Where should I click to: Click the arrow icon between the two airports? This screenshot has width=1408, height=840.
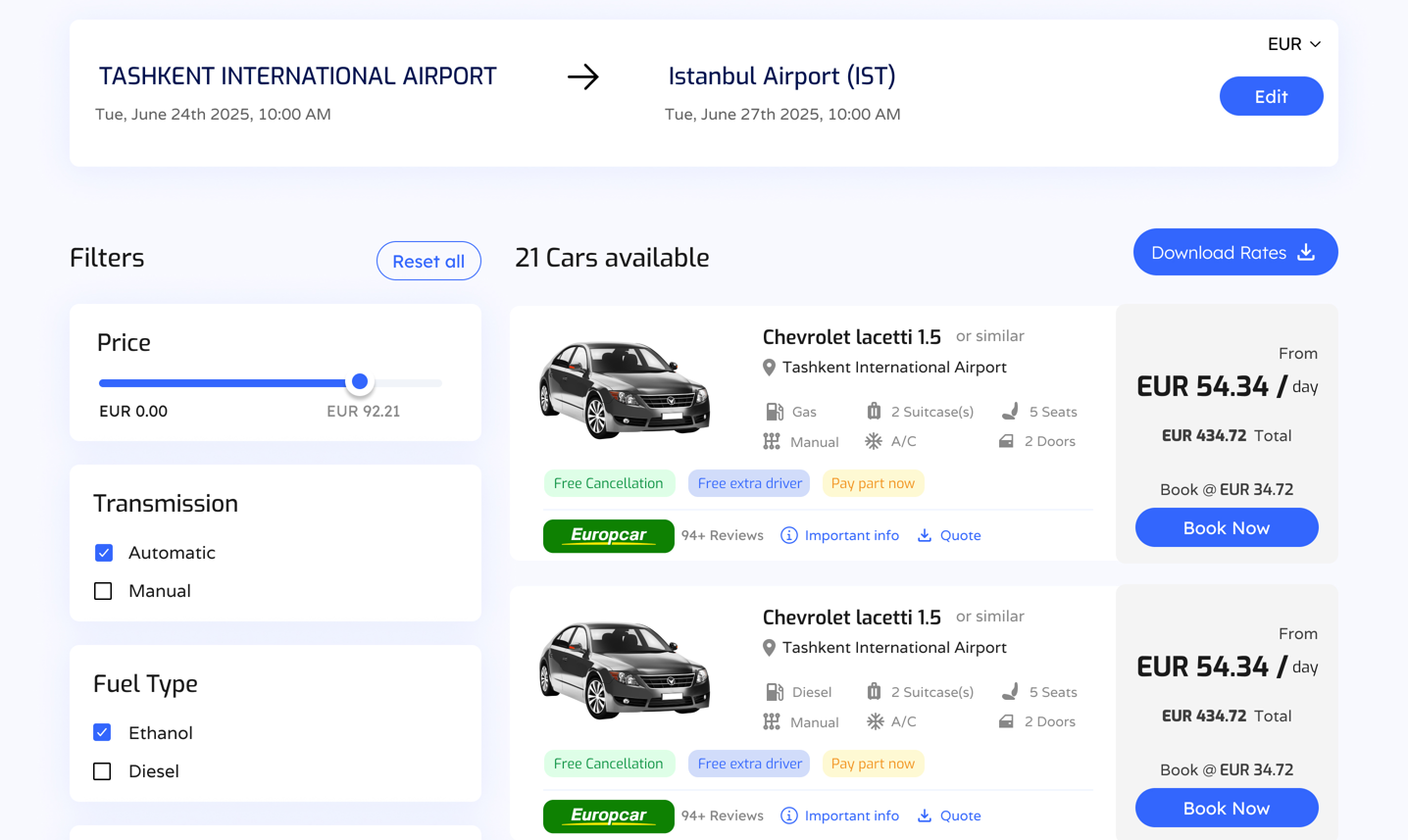click(583, 76)
